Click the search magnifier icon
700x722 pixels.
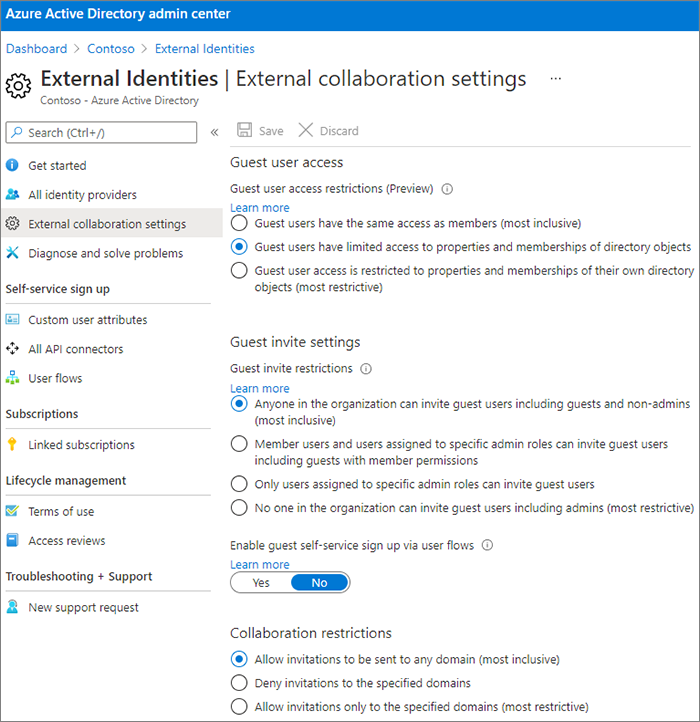pyautogui.click(x=17, y=132)
